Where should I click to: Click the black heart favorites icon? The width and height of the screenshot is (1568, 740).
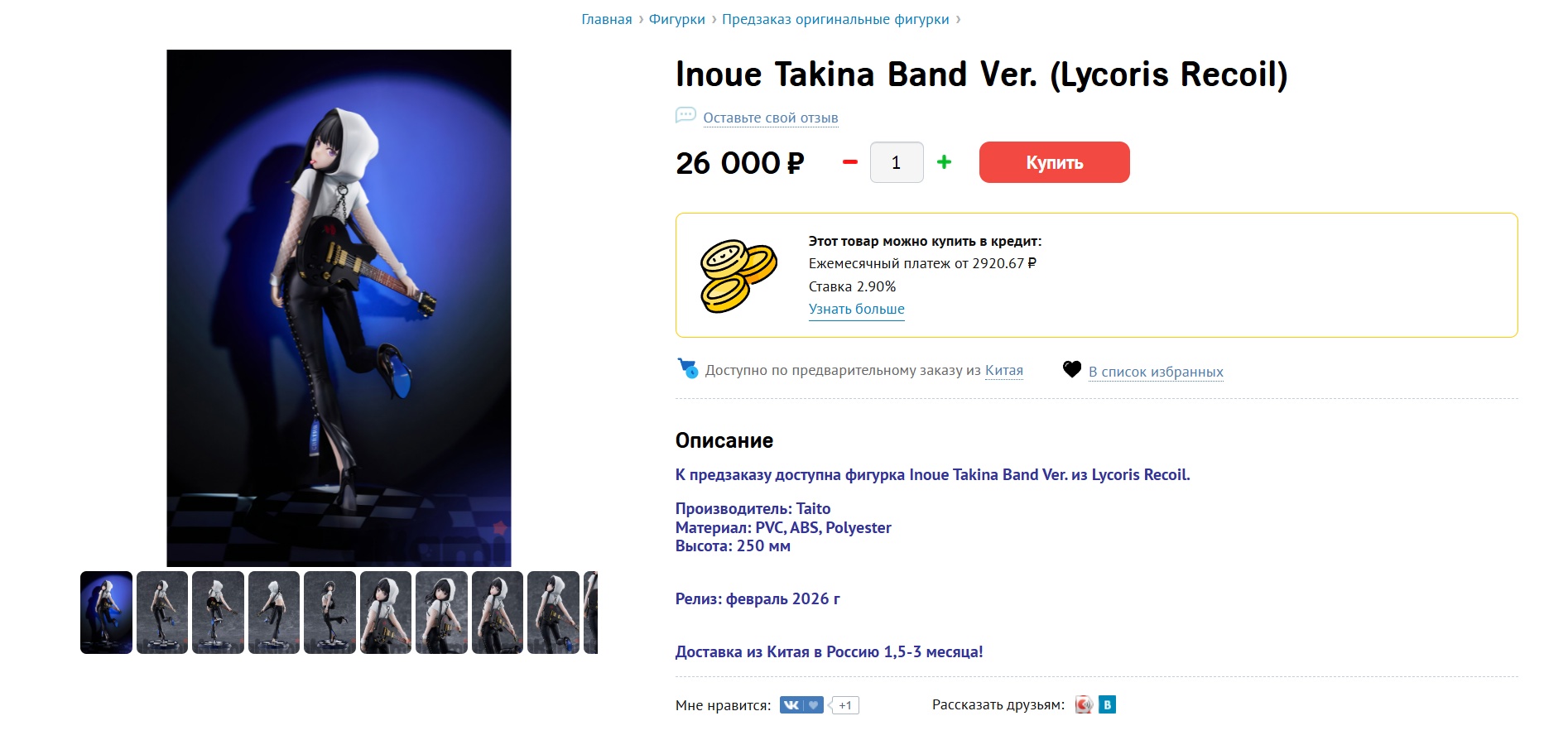click(x=1072, y=370)
